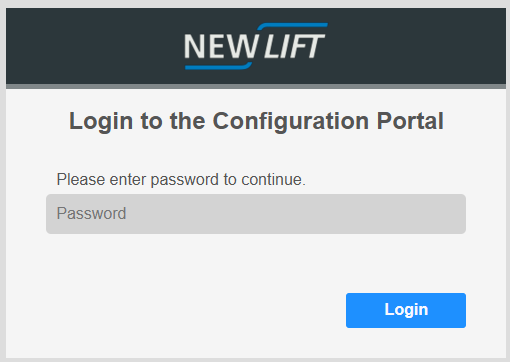Click the italic "LIFT" part of the logo
This screenshot has width=510, height=362.
coord(294,46)
